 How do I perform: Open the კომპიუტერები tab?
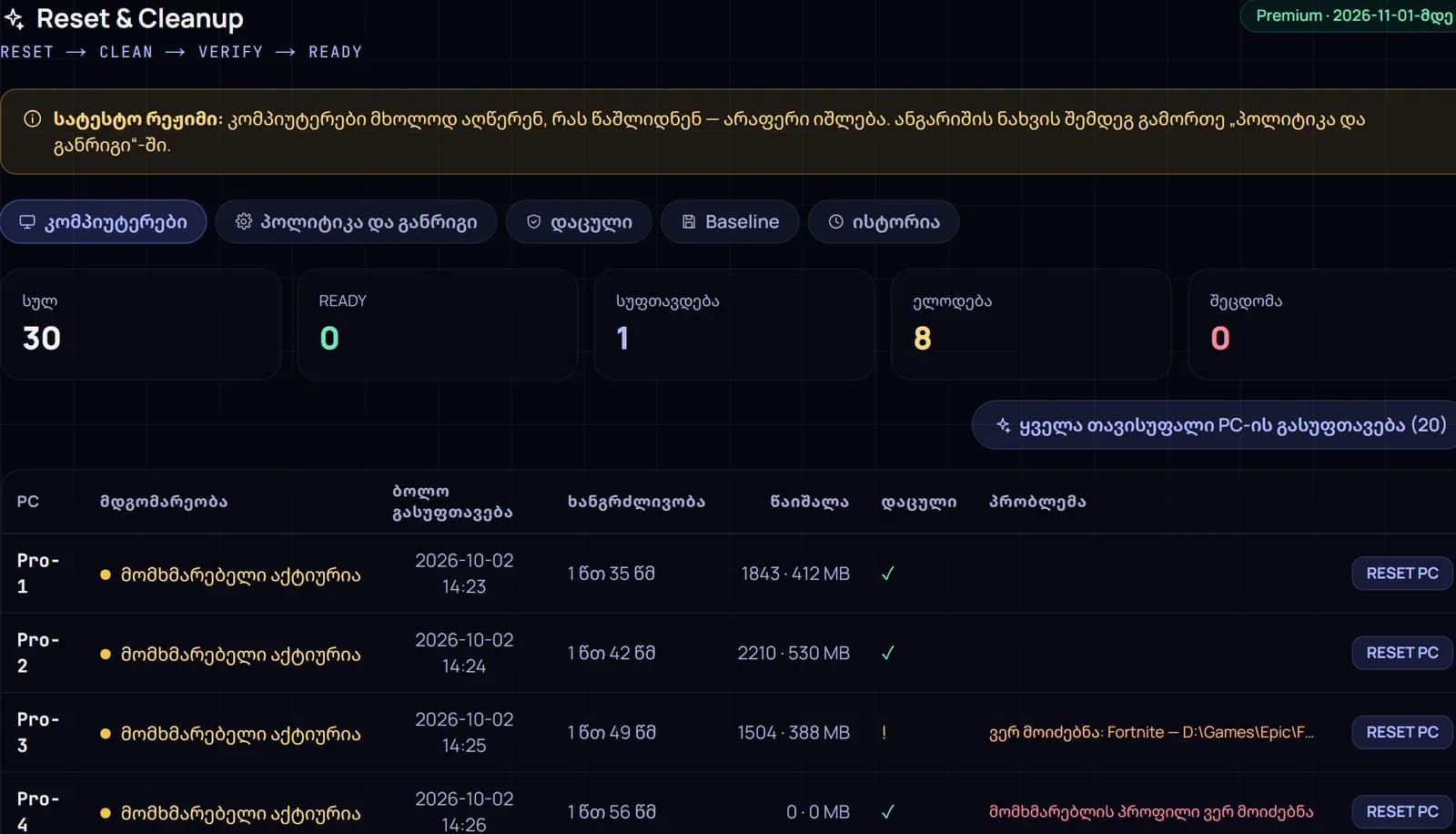coord(104,221)
